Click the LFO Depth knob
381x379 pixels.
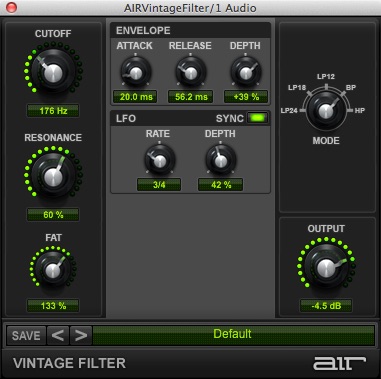(x=221, y=160)
